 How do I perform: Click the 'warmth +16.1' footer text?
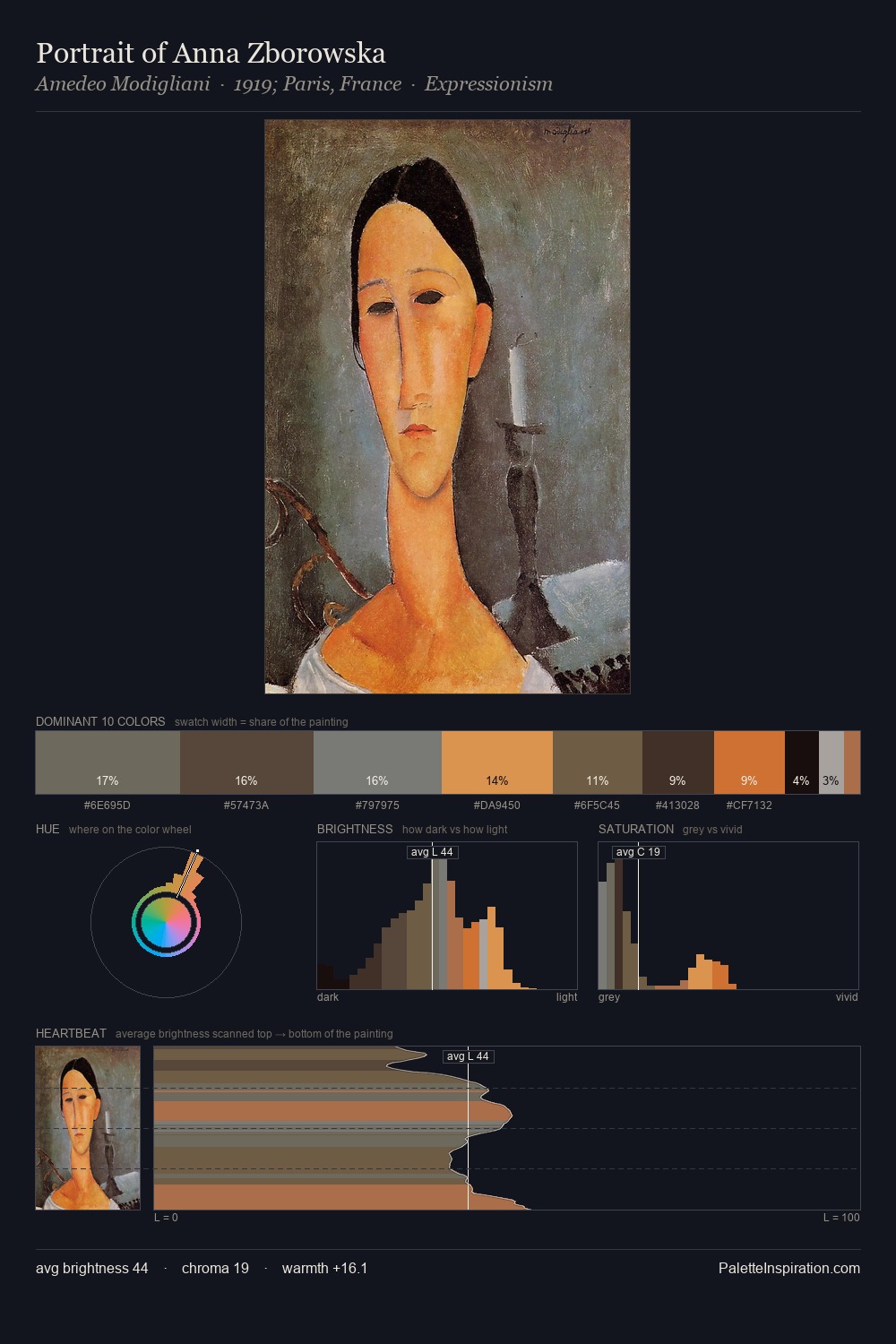point(325,1268)
